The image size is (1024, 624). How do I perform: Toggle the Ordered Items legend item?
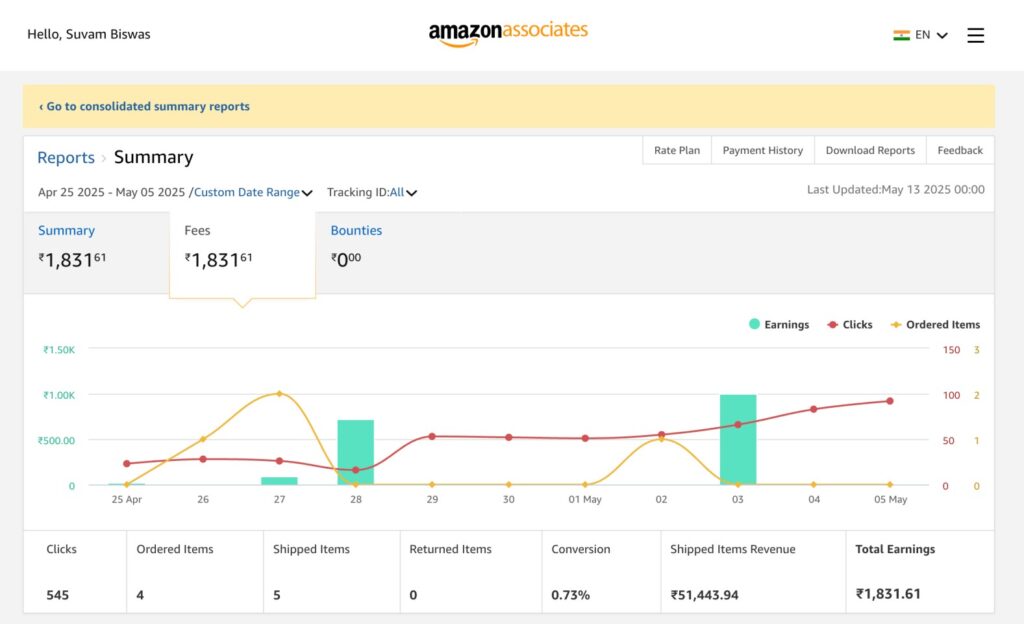935,324
